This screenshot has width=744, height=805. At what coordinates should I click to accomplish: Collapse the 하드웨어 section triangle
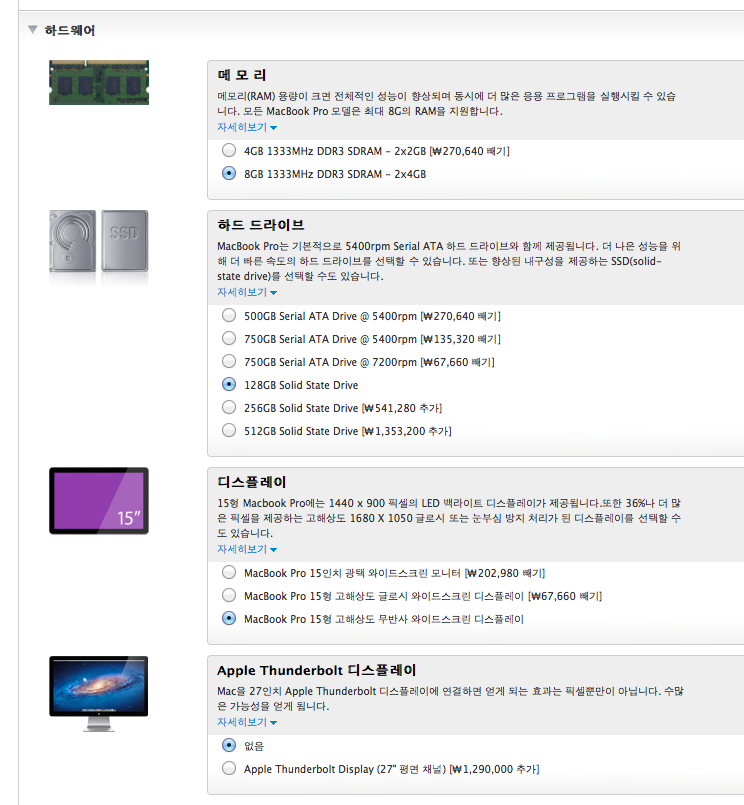pos(33,30)
